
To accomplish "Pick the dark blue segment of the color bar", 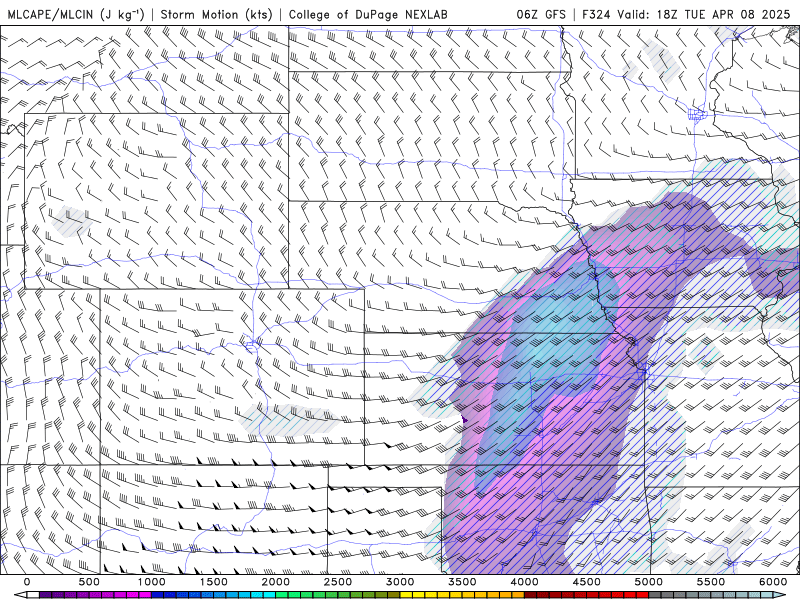I will (158, 595).
